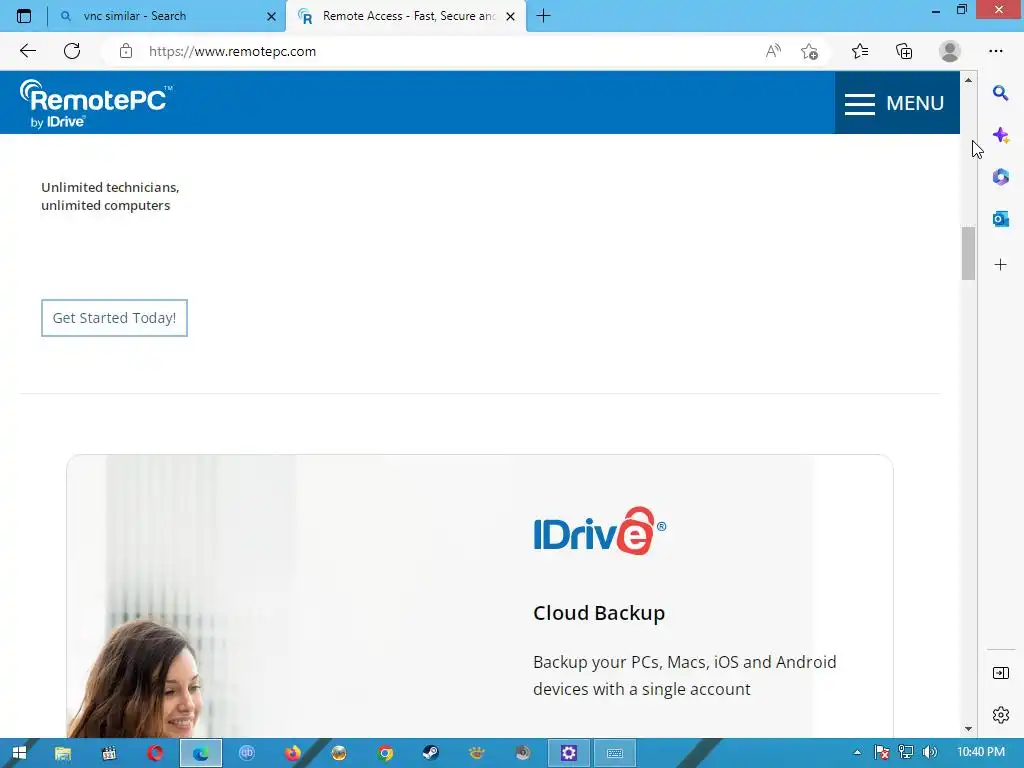Image resolution: width=1024 pixels, height=768 pixels.
Task: Open the Copilot sparkle sidebar icon
Action: pos(1000,136)
